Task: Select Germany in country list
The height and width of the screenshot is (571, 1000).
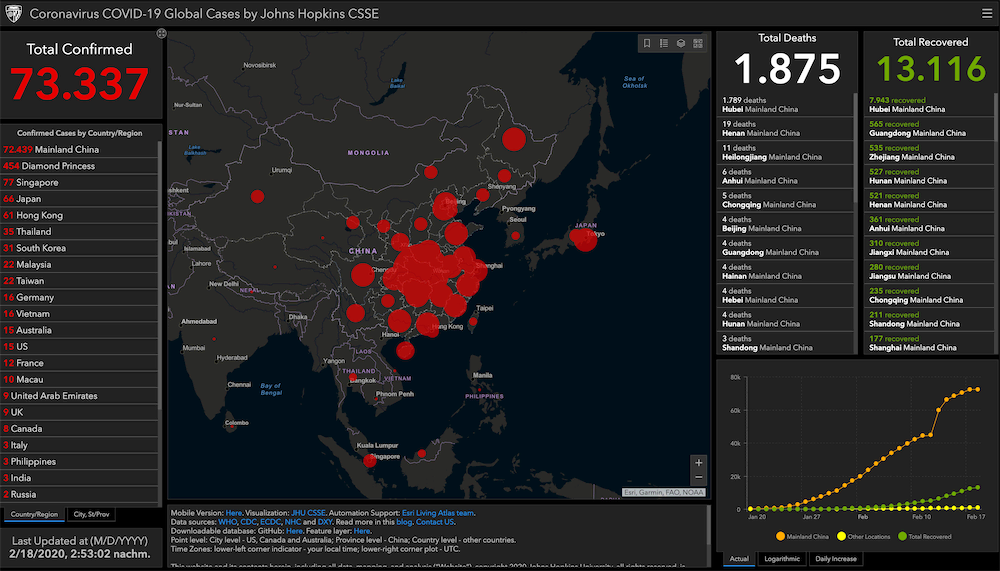Action: click(79, 297)
